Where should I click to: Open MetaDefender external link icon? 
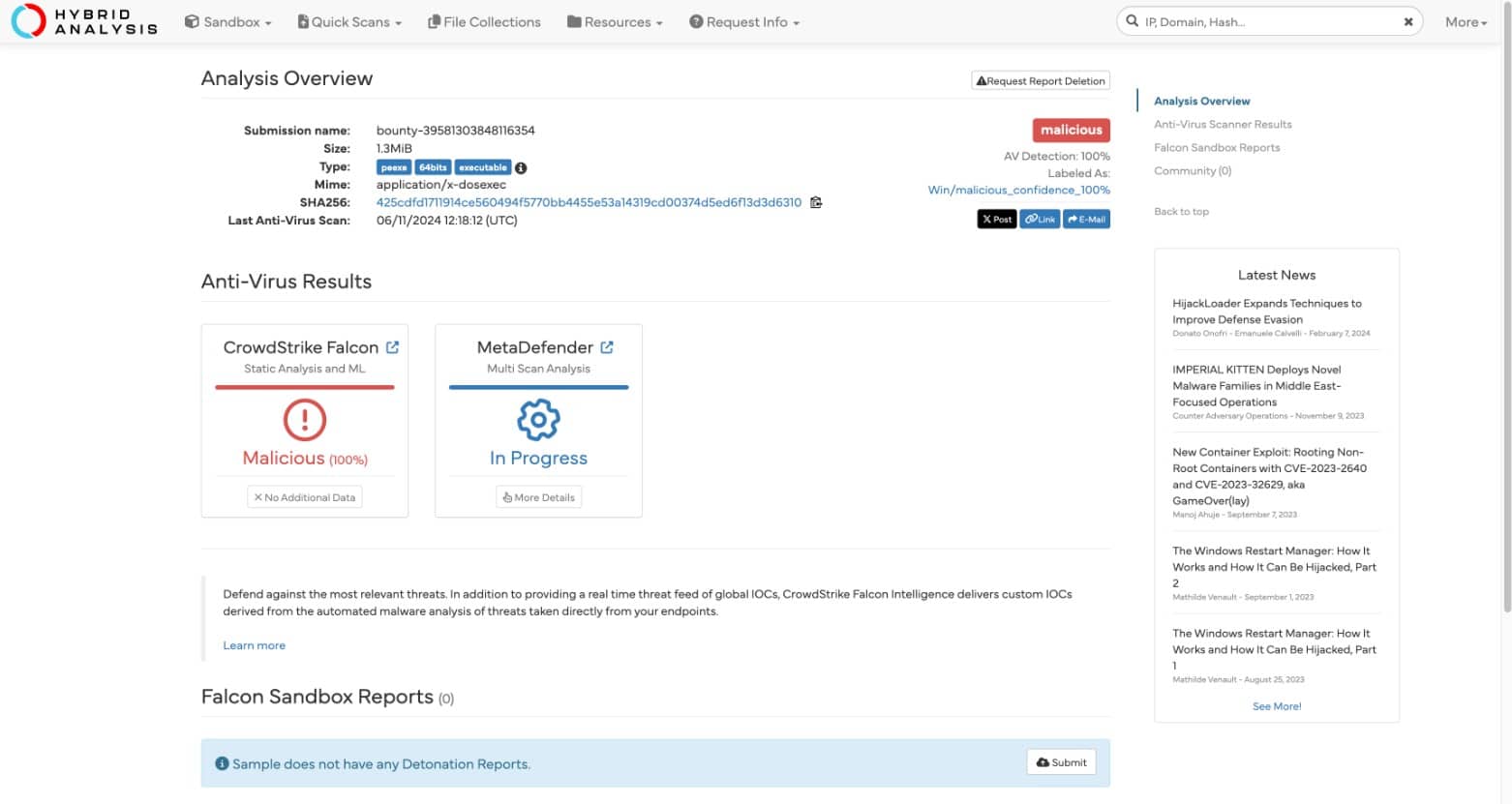click(x=607, y=346)
